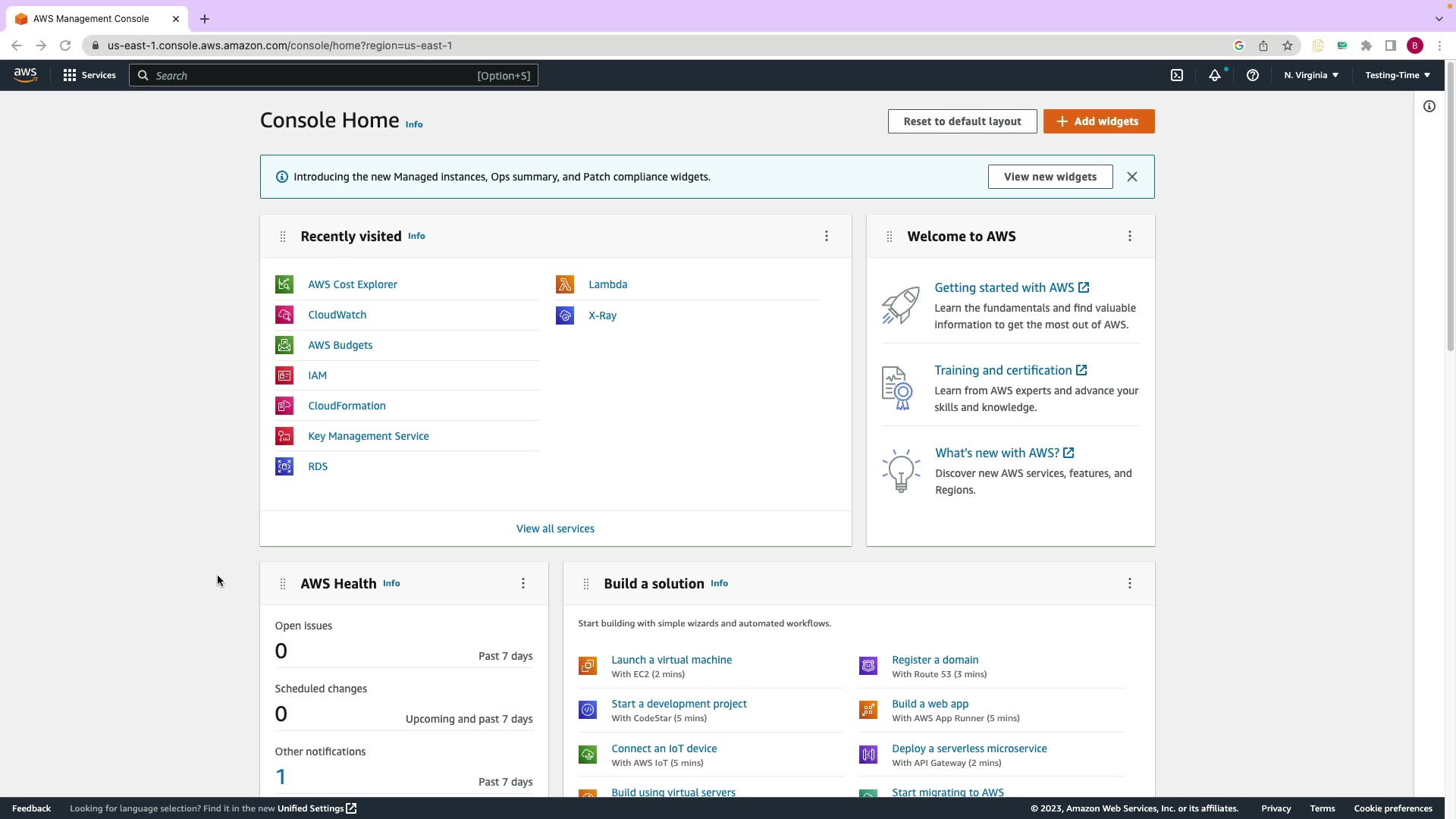Viewport: 1456px width, 819px height.
Task: Click the RDS service icon
Action: (284, 466)
